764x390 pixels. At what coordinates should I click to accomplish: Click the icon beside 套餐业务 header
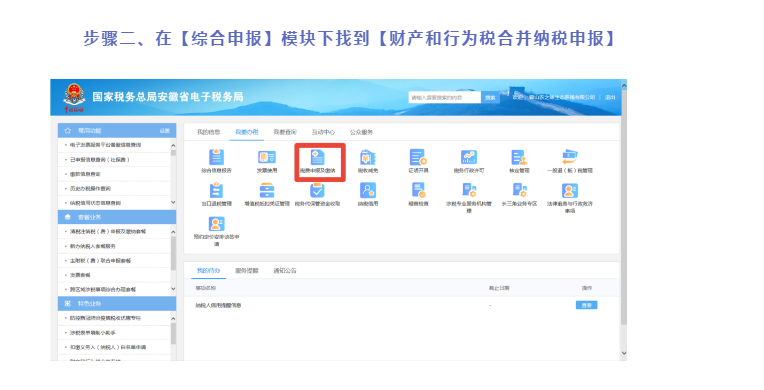(x=68, y=217)
